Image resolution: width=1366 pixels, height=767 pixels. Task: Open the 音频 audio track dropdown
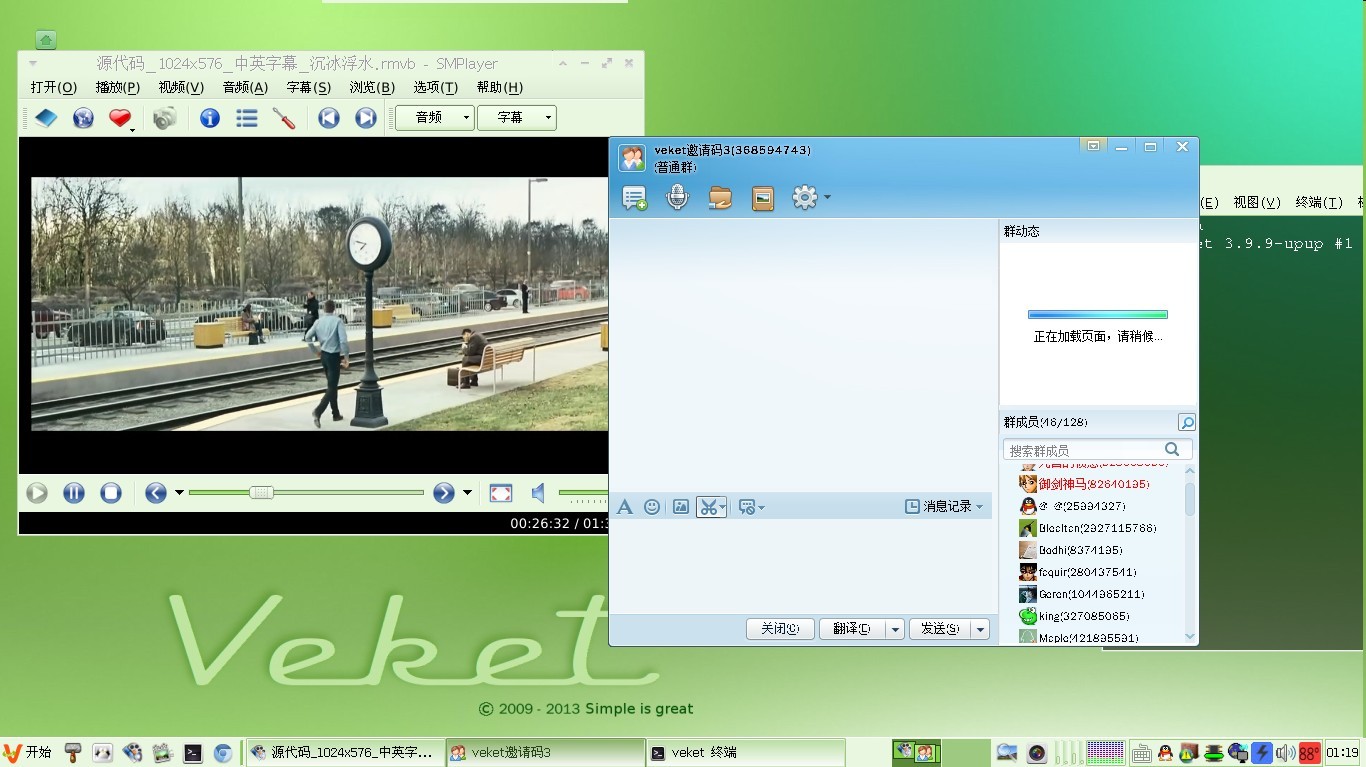(434, 118)
